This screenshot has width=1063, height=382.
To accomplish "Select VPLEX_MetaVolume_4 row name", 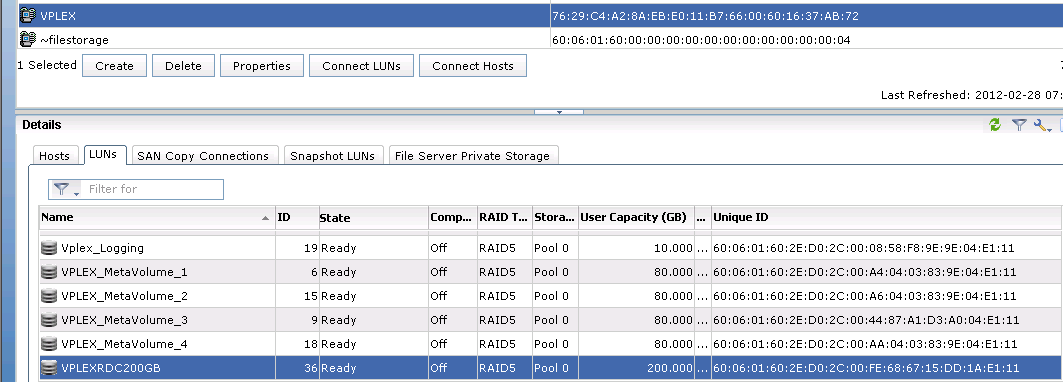I will [124, 344].
